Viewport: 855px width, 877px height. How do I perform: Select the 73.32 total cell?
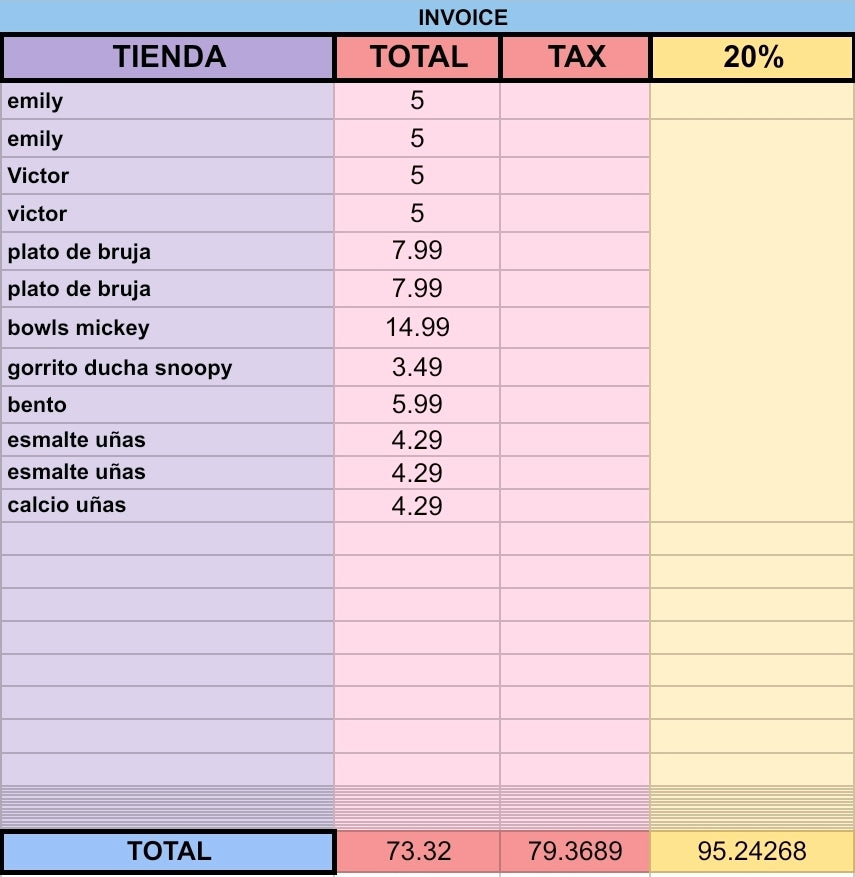[x=418, y=851]
